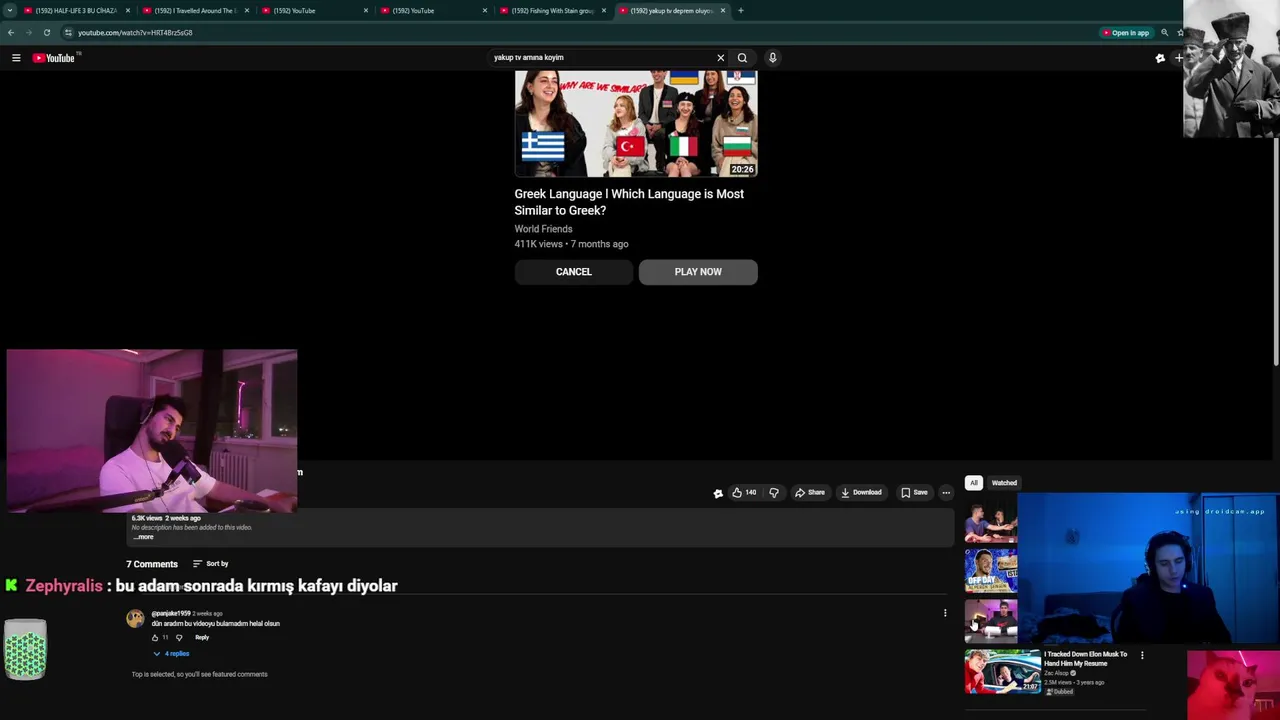Start voice search with the microphone icon
The height and width of the screenshot is (720, 1280).
(x=772, y=58)
